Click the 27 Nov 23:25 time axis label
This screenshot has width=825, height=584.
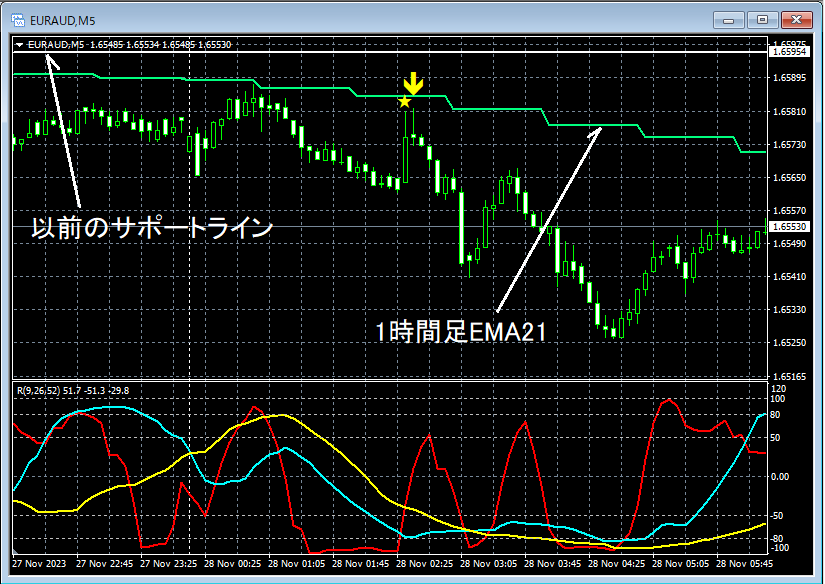tap(168, 563)
